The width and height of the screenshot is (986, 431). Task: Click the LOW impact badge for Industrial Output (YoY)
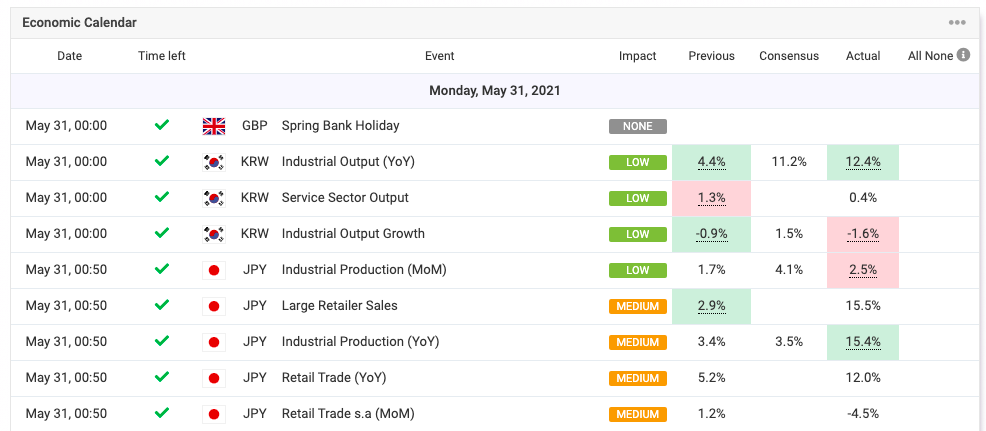coord(638,162)
